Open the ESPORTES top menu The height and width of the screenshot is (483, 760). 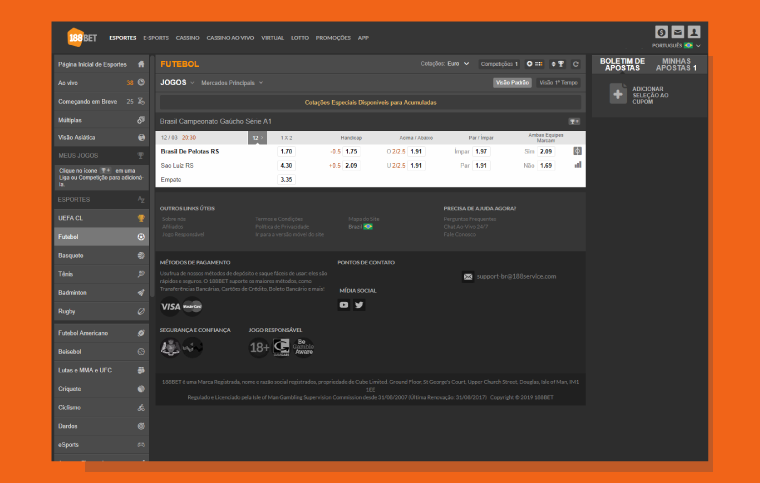pyautogui.click(x=123, y=38)
